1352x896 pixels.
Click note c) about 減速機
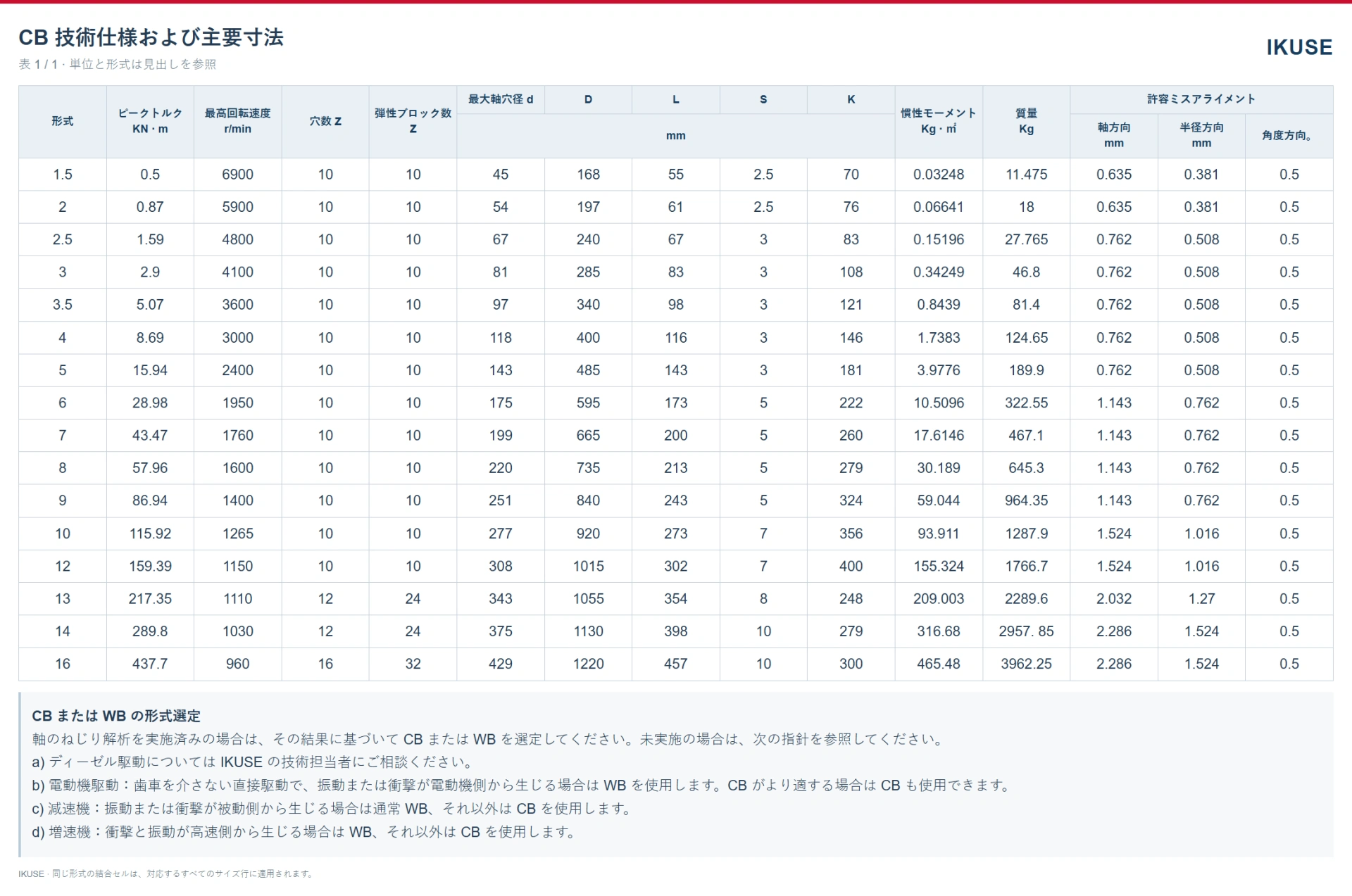[333, 809]
